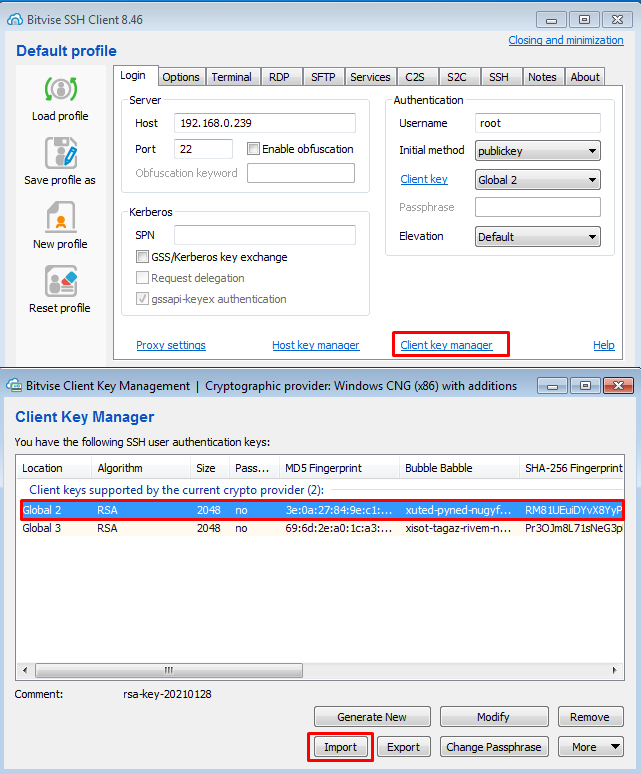Screen dimensions: 641x774
Task: Click the Bitvise SSH Client title bar icon
Action: click(15, 20)
